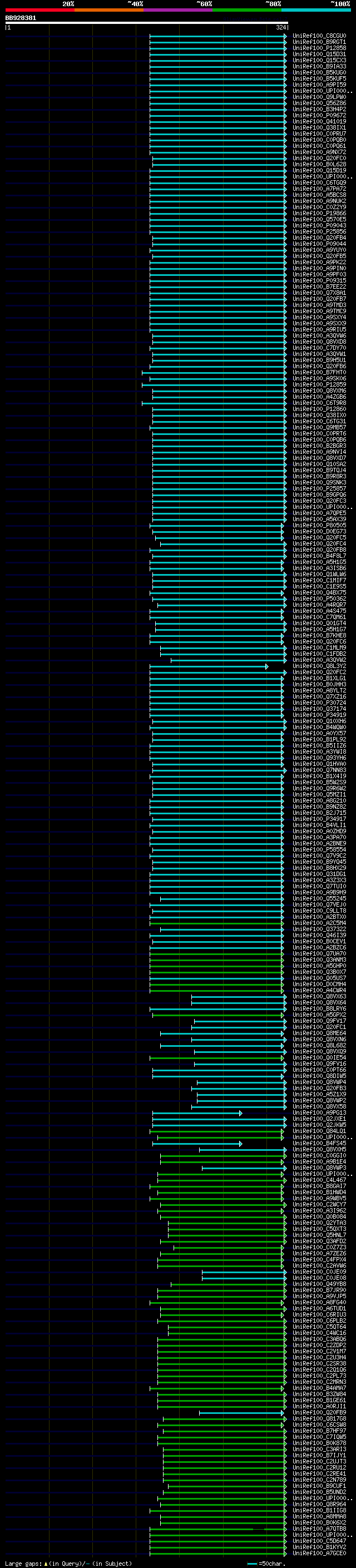Click the short cyan bar for UniRef100_Q8L3Y2
Viewport: 356px width, 1568px height.
point(209,666)
